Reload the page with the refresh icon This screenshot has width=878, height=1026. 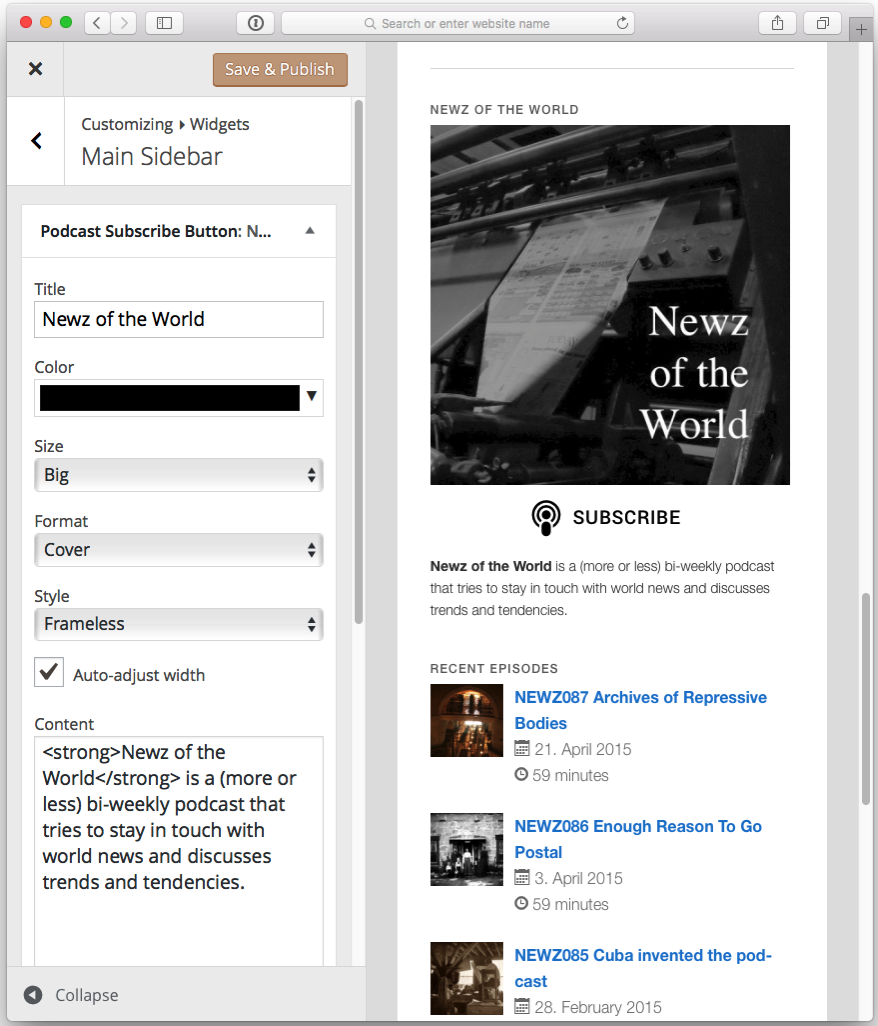(622, 22)
